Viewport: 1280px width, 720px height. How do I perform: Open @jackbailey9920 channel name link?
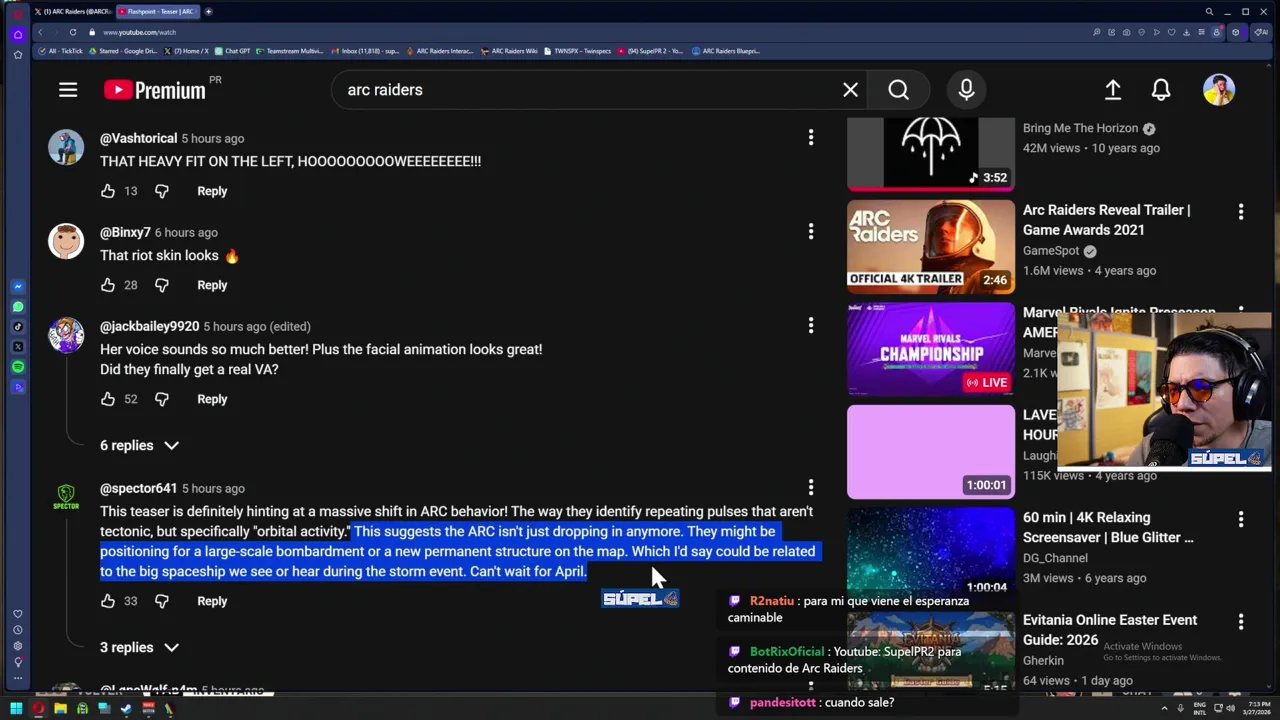[149, 326]
